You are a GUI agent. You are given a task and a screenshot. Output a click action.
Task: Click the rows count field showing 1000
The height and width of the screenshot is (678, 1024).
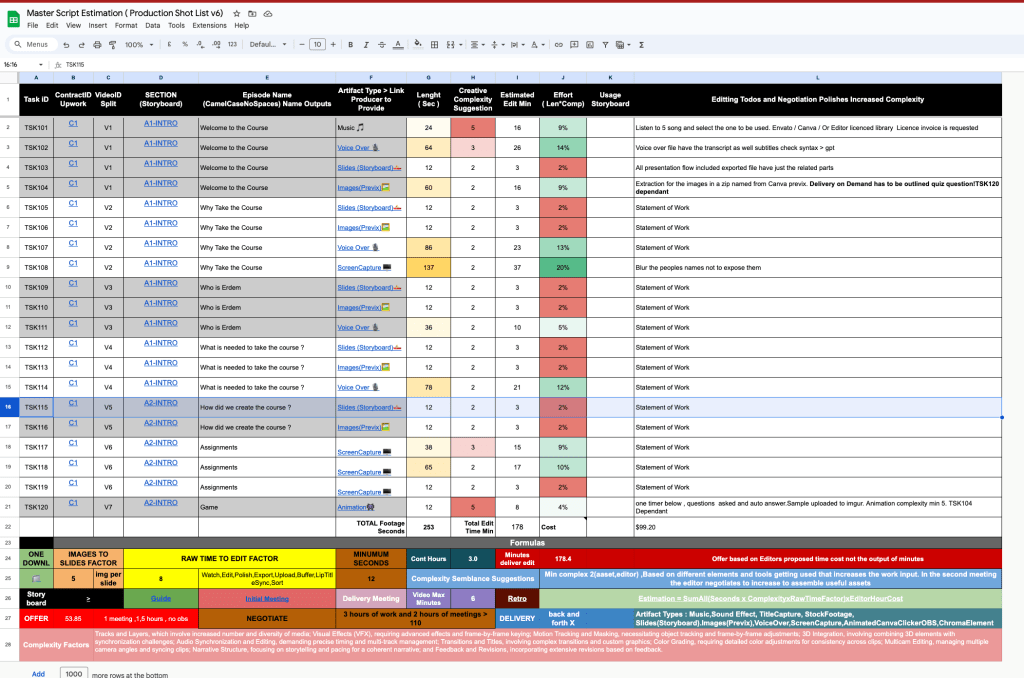pos(74,673)
